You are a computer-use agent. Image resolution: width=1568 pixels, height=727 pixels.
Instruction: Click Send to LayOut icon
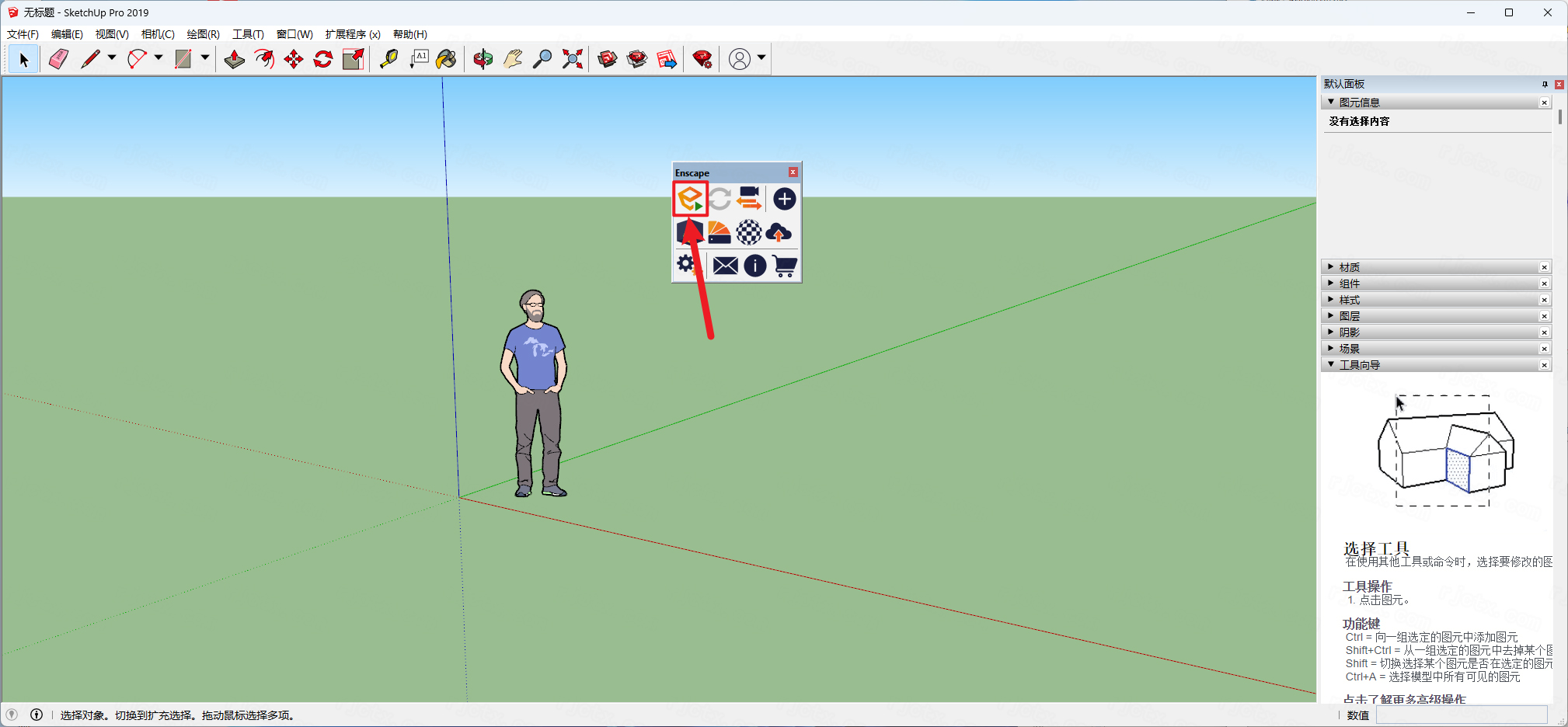[x=667, y=59]
